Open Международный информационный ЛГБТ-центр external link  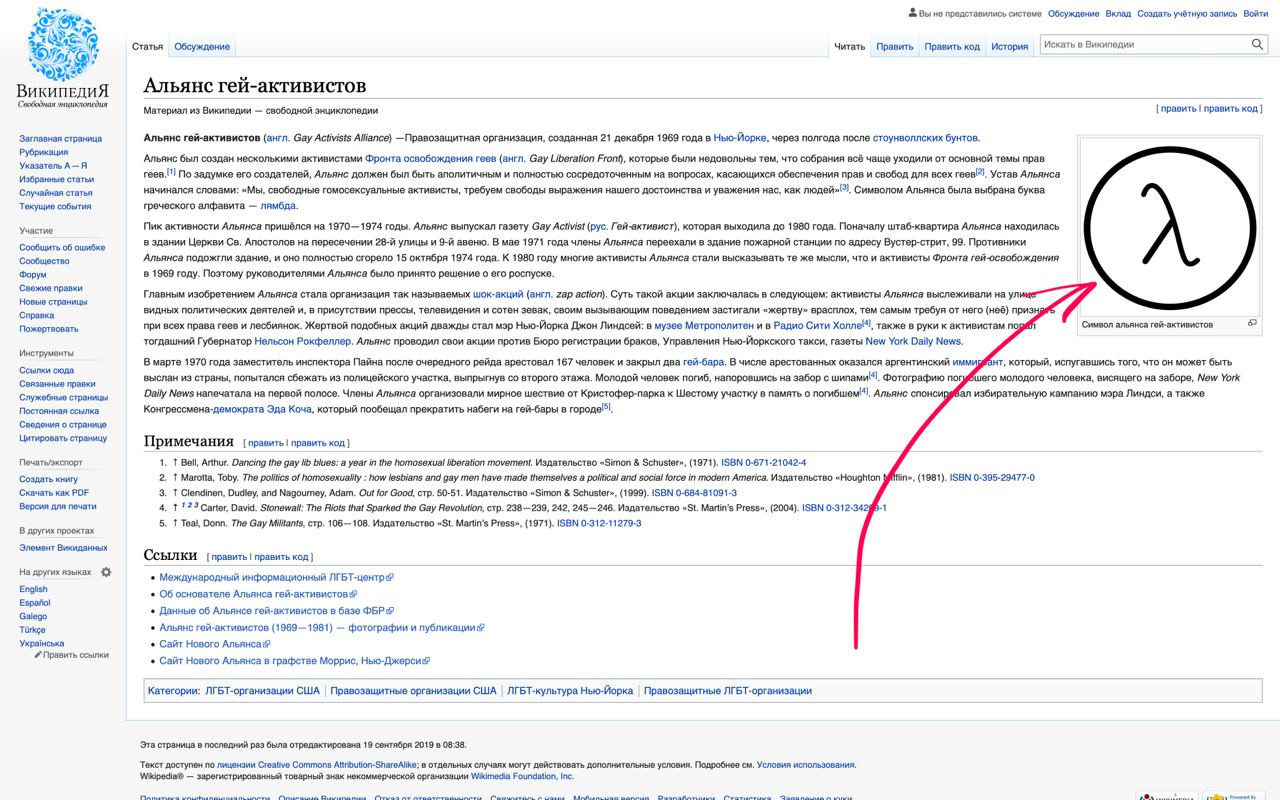(276, 577)
